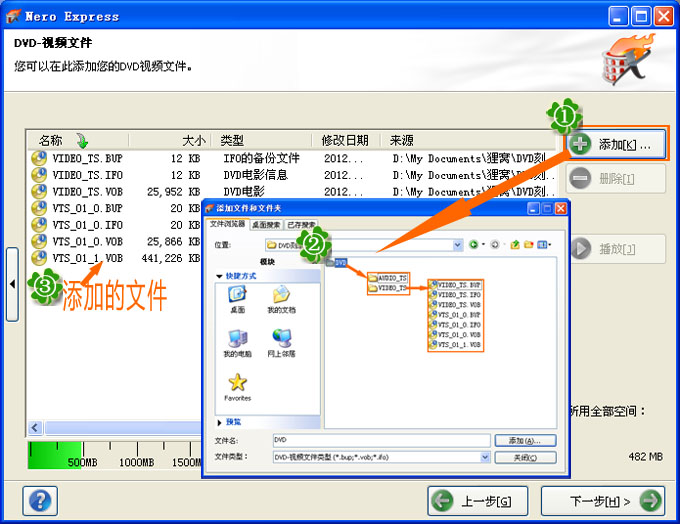Select the VIDEO_TS folder in dialog
This screenshot has height=524, width=680.
point(388,288)
